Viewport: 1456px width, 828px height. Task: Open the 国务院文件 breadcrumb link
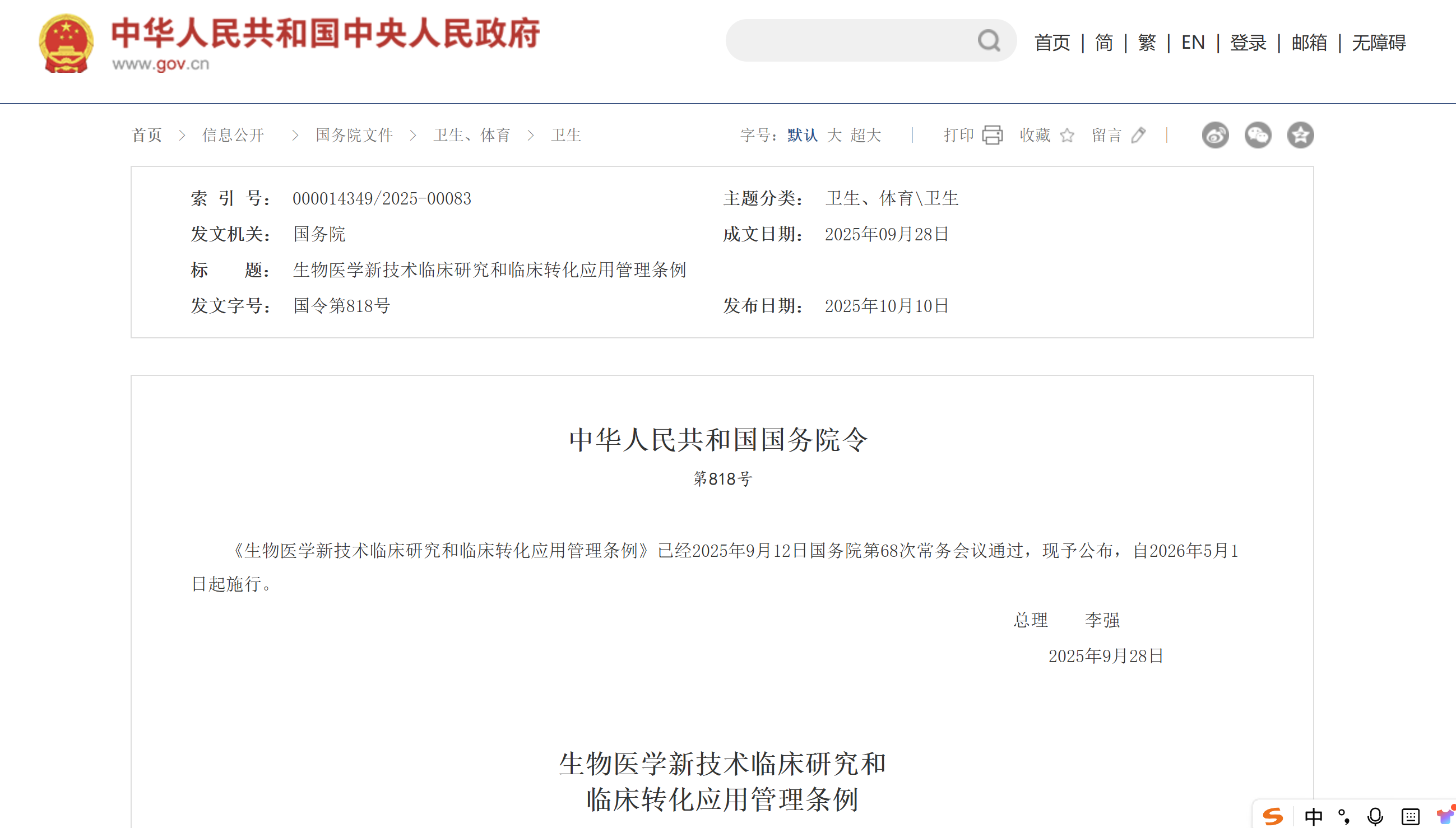[x=354, y=136]
